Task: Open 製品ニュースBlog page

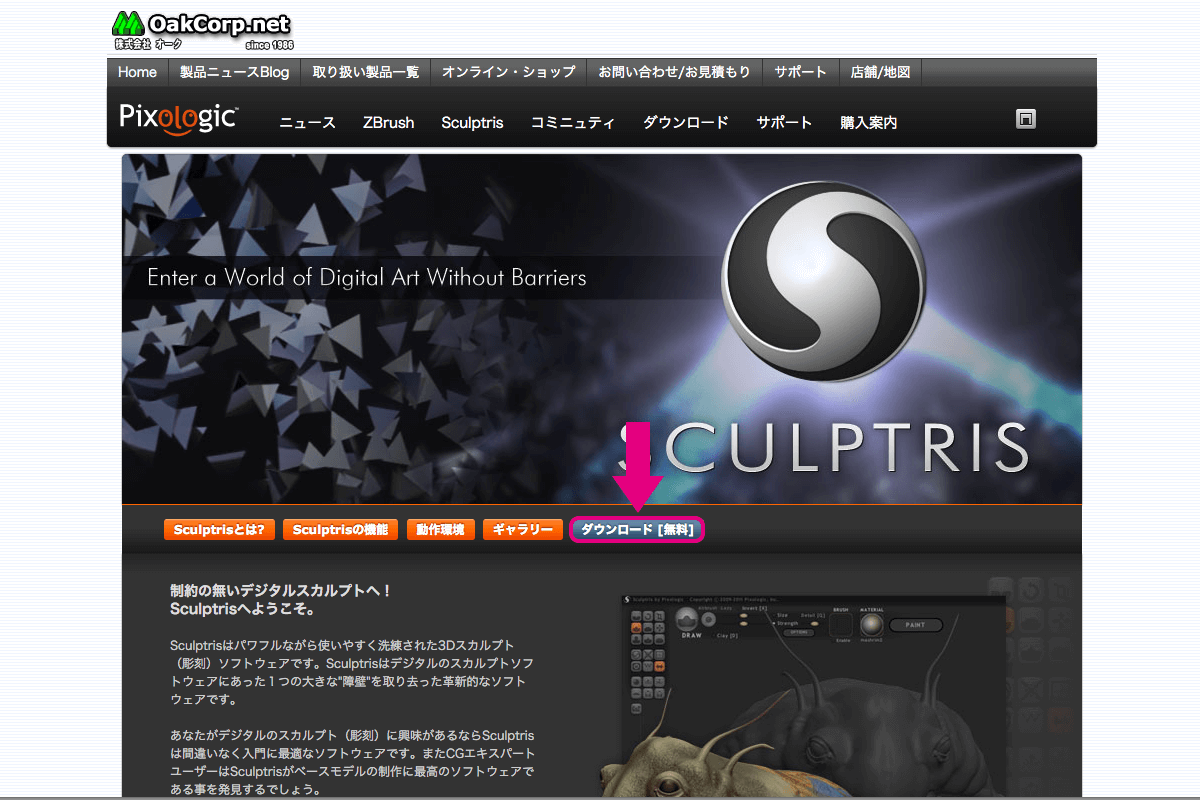Action: pos(234,72)
